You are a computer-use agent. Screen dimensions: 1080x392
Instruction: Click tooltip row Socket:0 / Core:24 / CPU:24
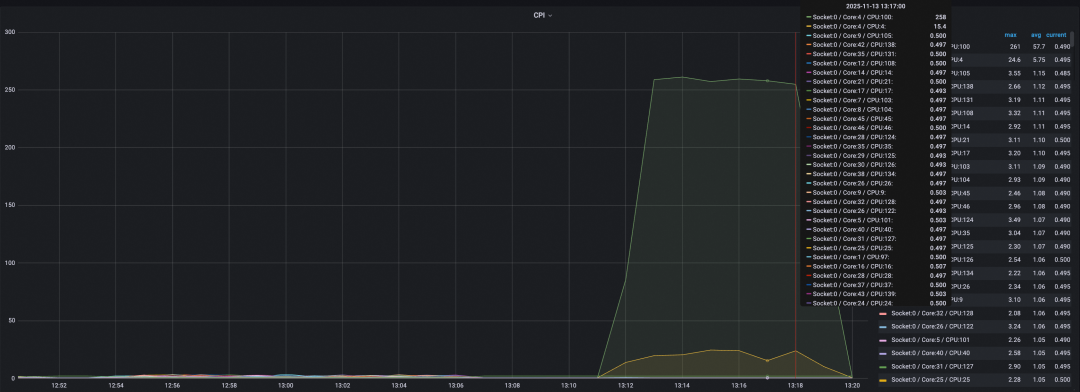875,303
